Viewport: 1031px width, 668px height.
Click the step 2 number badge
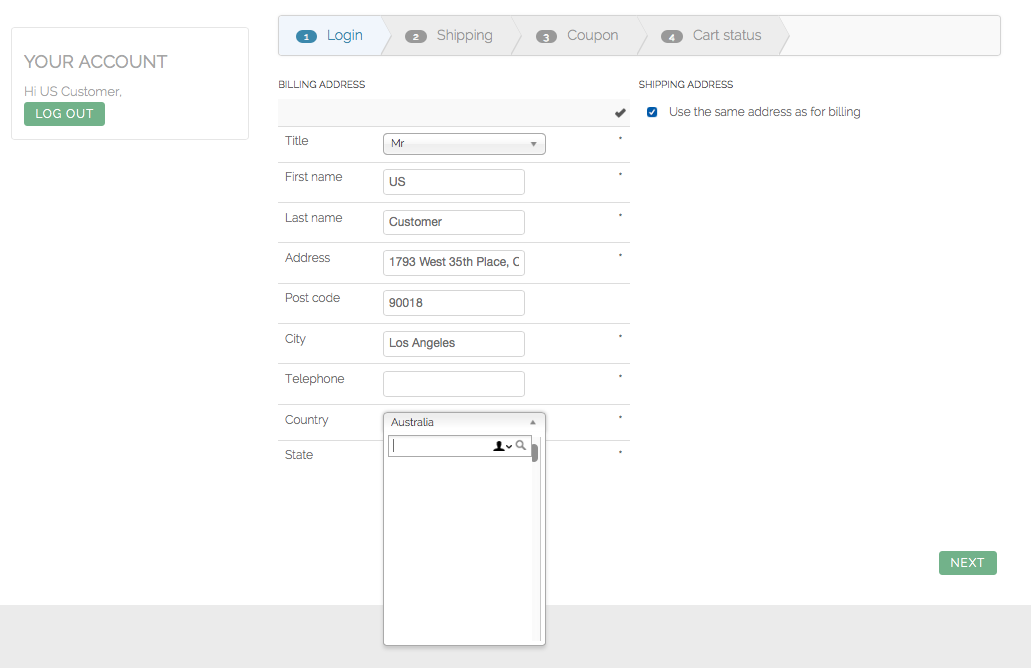coord(415,37)
